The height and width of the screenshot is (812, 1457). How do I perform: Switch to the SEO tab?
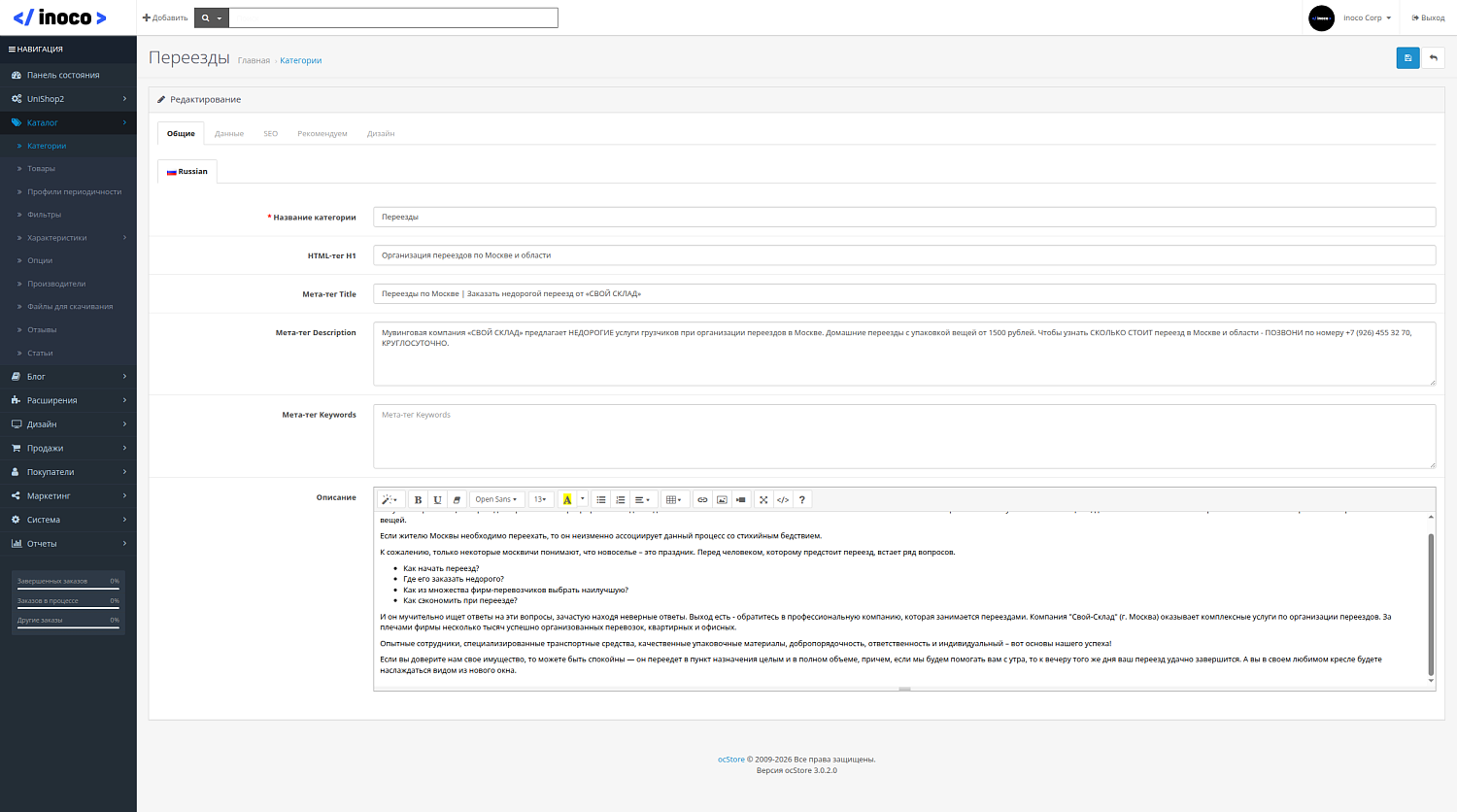pos(270,134)
